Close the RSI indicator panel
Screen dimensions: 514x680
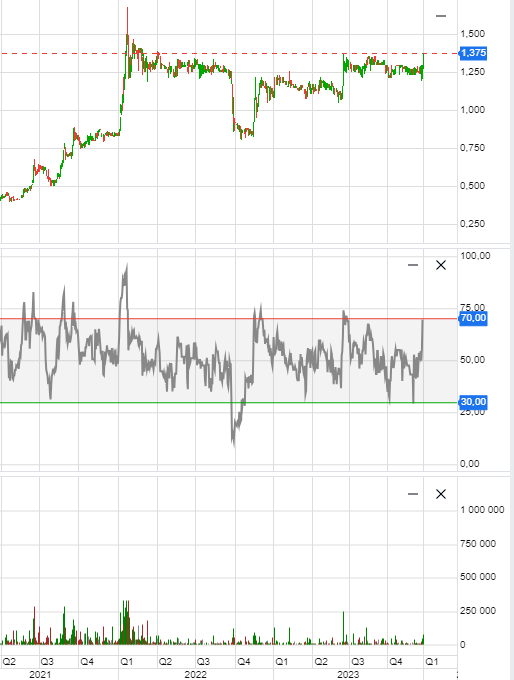click(x=441, y=265)
